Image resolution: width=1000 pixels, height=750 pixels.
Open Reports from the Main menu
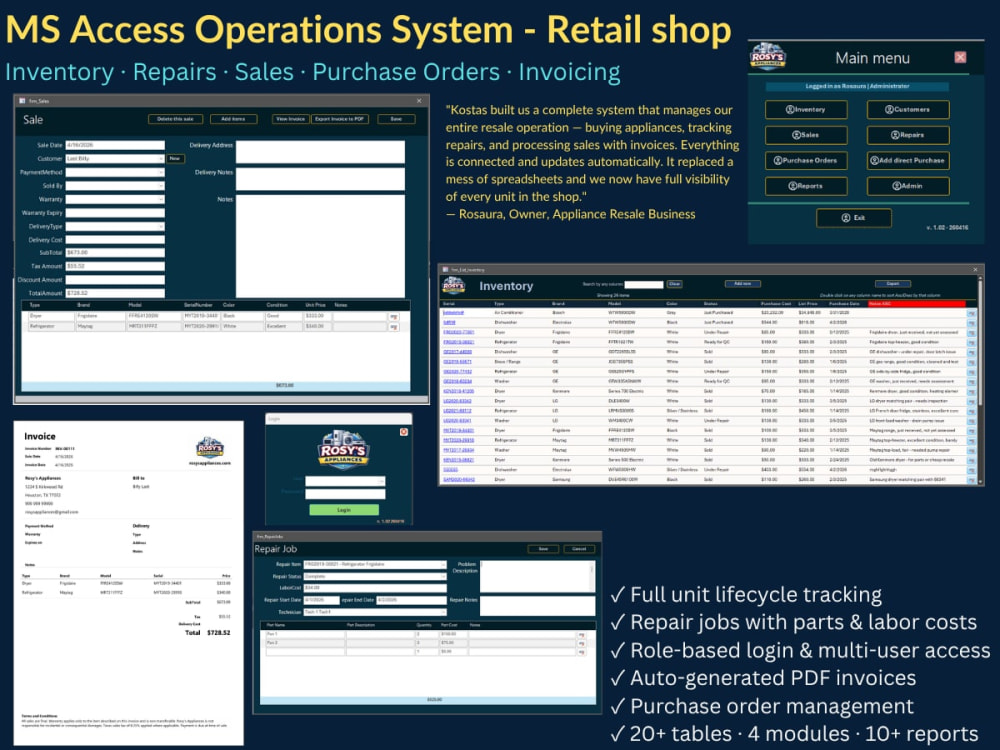coord(806,186)
